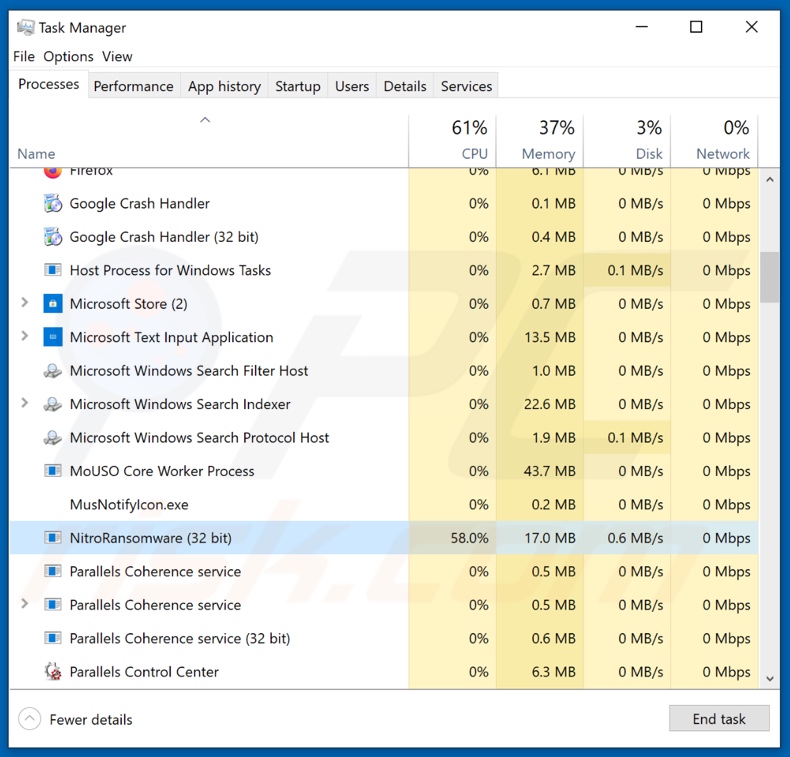Click the Fewer details link
Viewport: 790px width, 757px height.
[x=91, y=720]
